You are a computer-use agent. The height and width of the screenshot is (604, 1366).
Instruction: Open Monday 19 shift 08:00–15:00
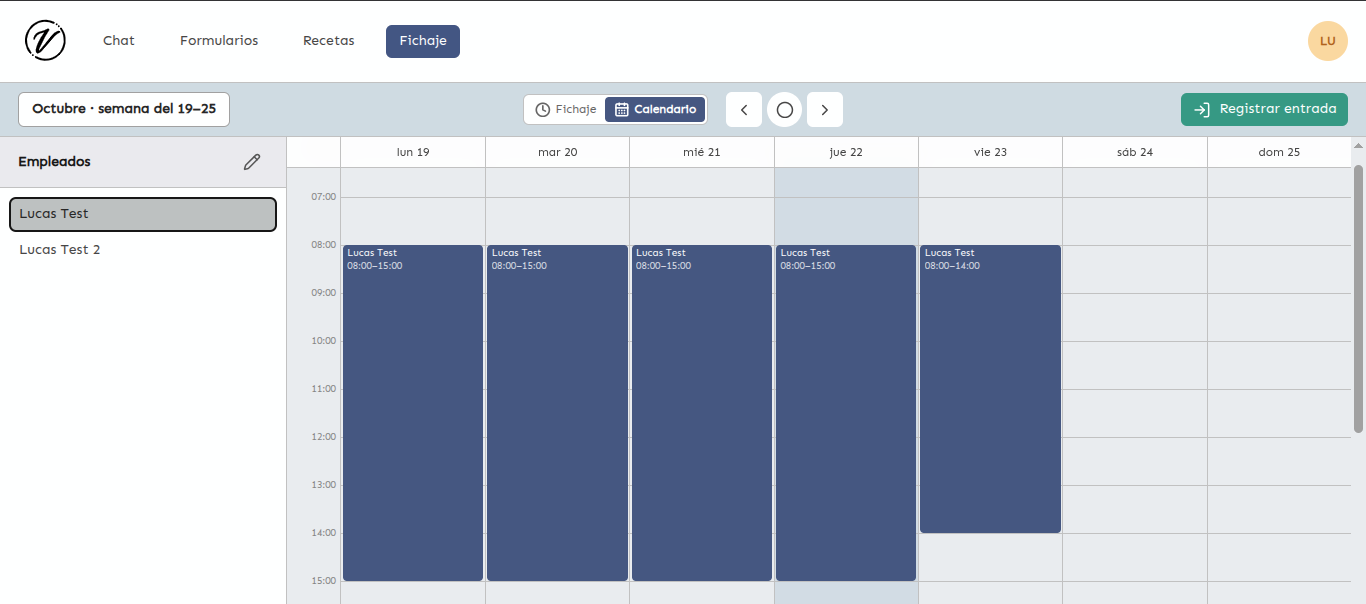(x=413, y=413)
